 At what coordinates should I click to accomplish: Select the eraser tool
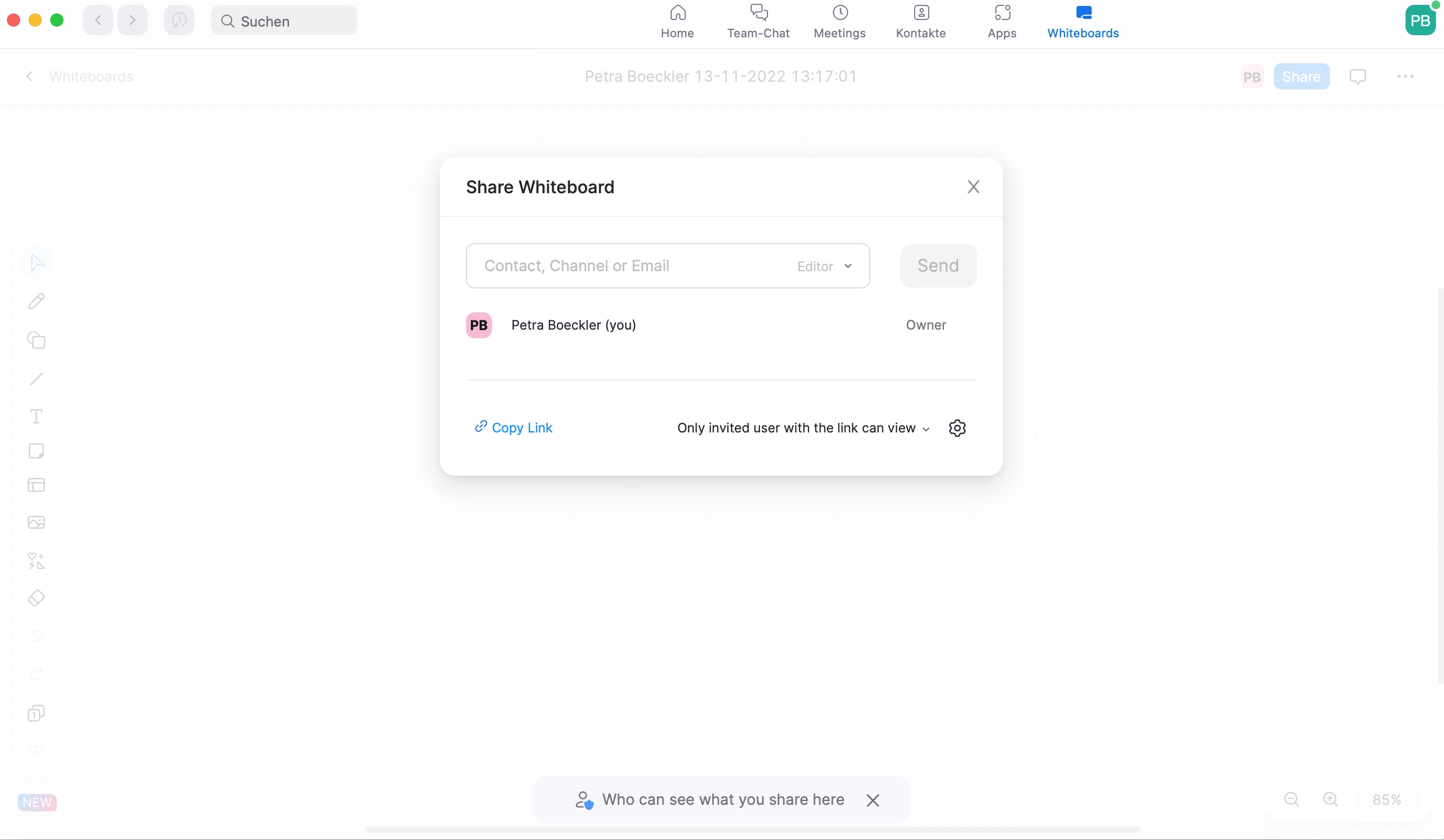click(36, 598)
